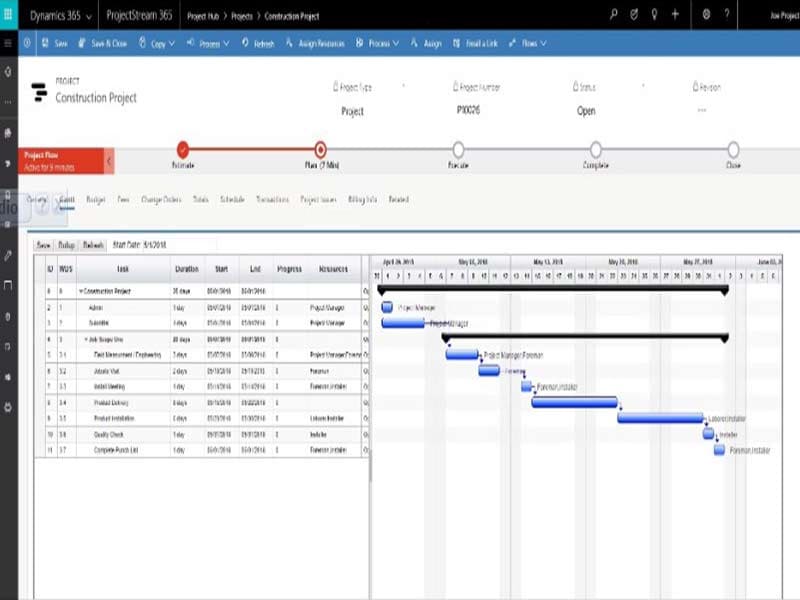Select the Execute stage circle
This screenshot has width=800, height=600.
click(x=458, y=149)
